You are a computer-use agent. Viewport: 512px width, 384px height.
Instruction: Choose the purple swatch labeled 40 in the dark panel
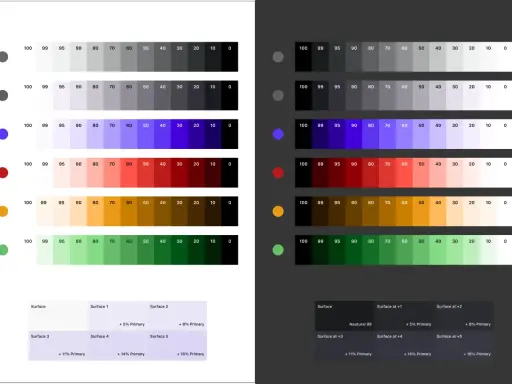point(438,134)
